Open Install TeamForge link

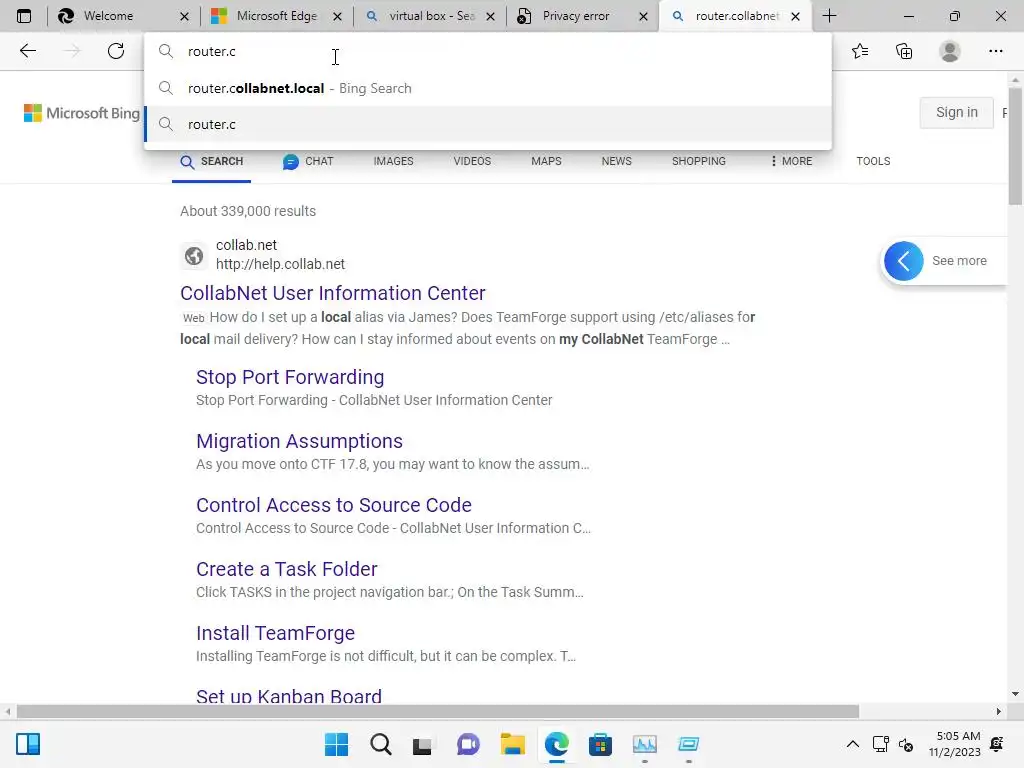click(x=275, y=633)
